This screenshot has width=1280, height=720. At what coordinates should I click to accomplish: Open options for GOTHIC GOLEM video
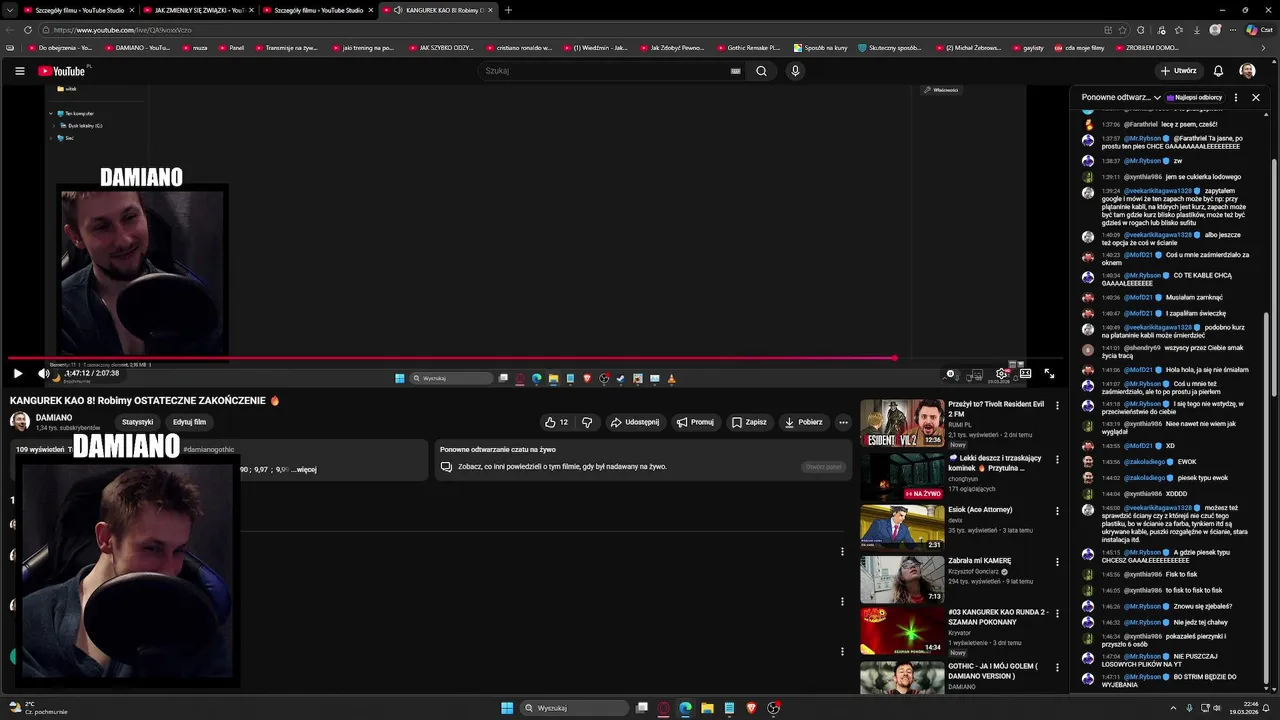tap(1057, 667)
